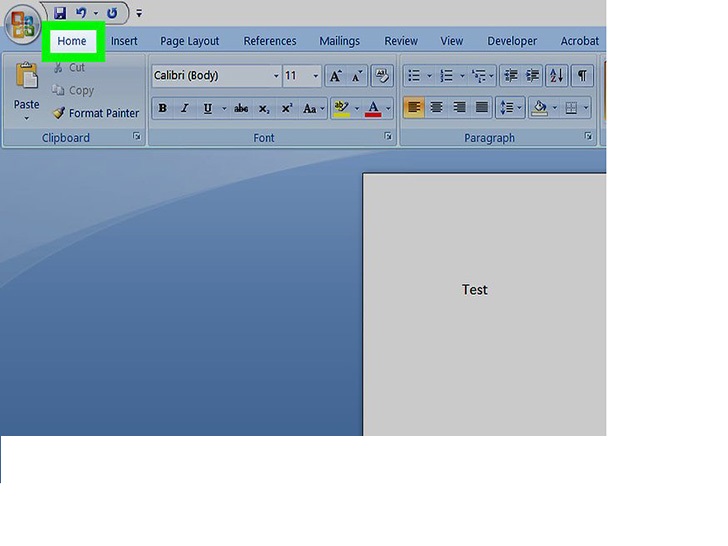Grow the font size
Screen dimensions: 728x546
(336, 76)
